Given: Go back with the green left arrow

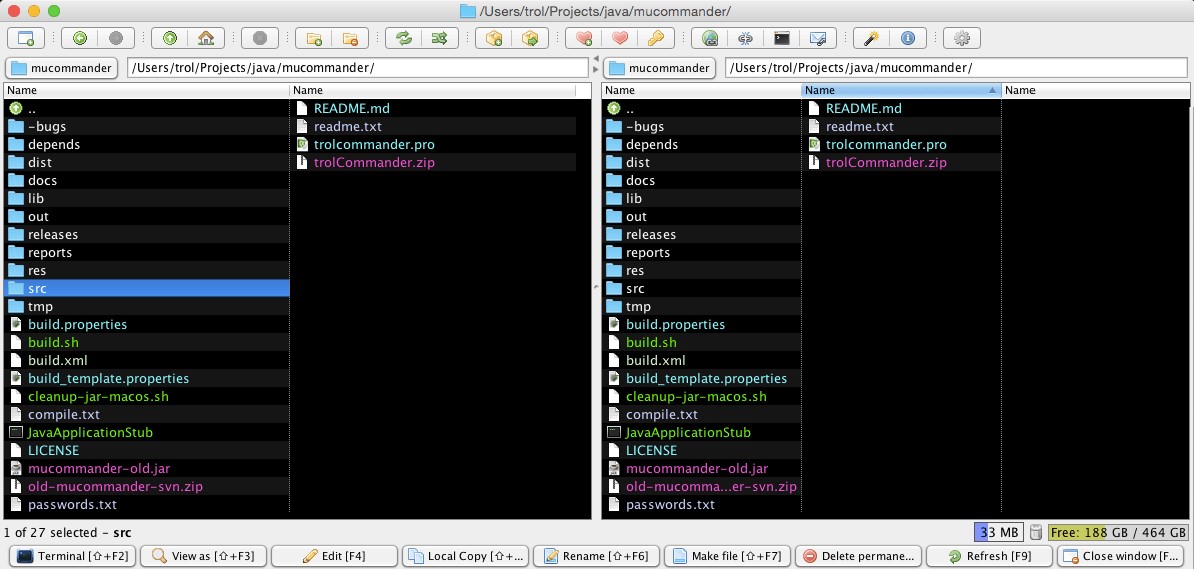Looking at the screenshot, I should [80, 38].
